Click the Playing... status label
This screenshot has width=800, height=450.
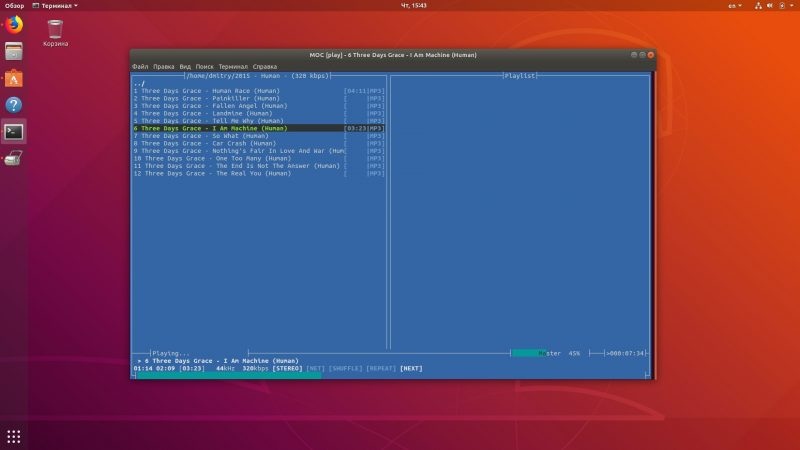click(171, 353)
